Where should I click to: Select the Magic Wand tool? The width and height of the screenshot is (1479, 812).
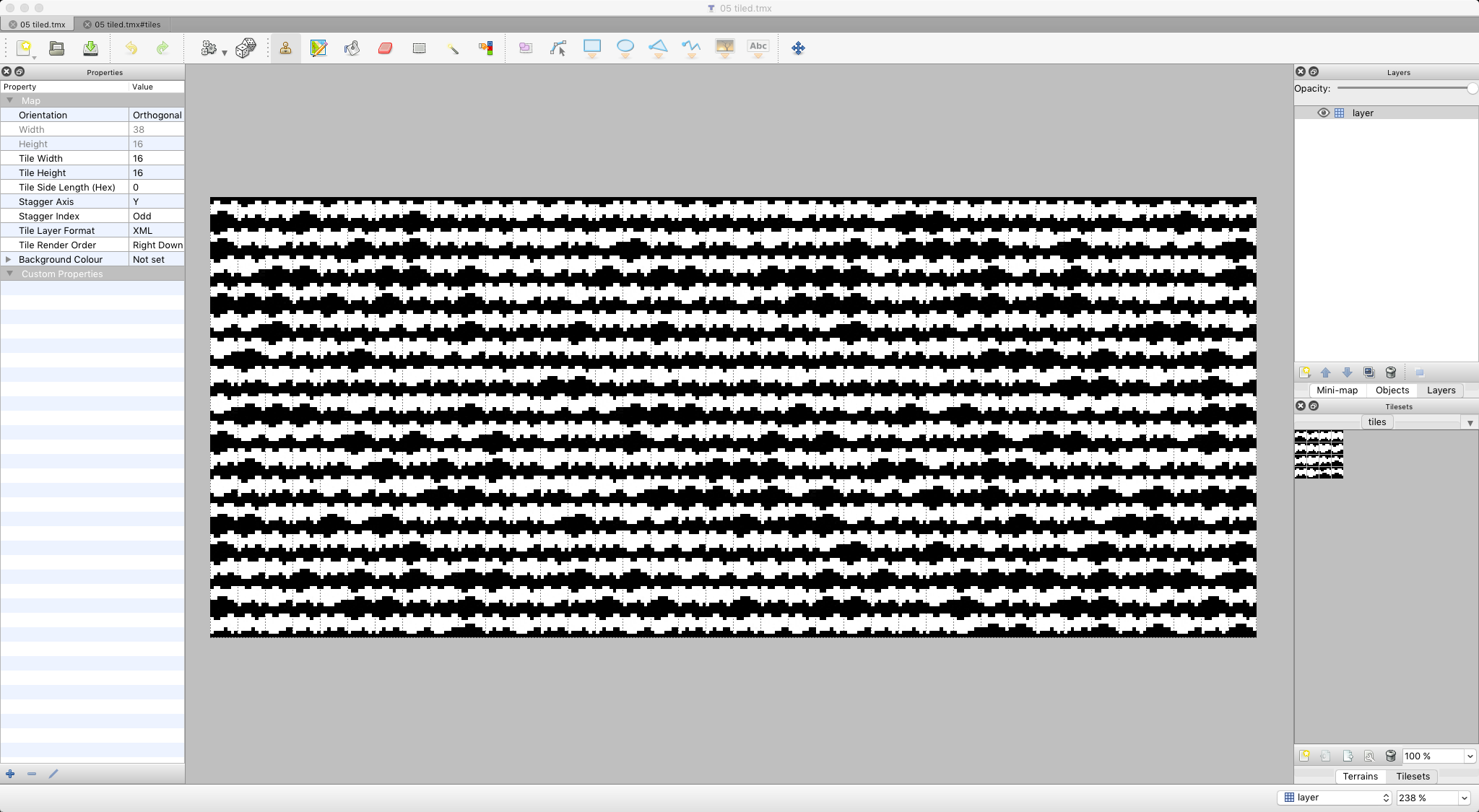tap(452, 48)
